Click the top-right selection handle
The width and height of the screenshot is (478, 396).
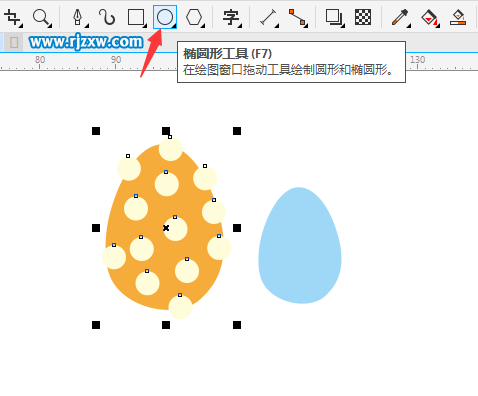(x=237, y=131)
